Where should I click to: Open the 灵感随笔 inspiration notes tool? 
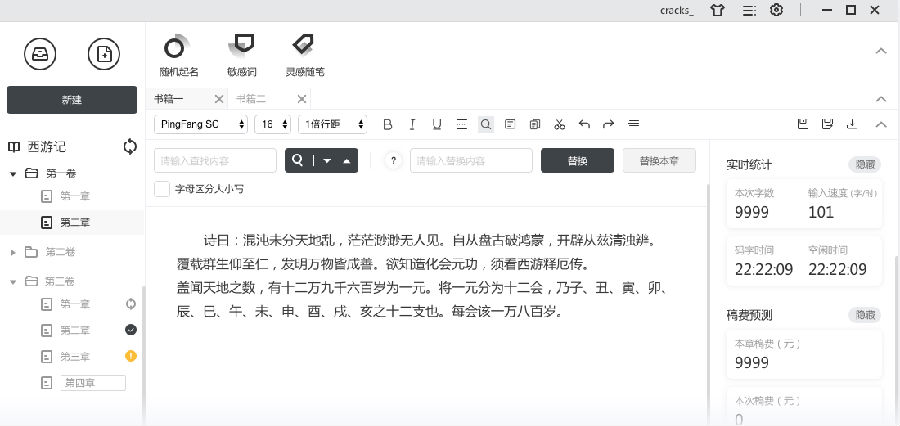[305, 55]
